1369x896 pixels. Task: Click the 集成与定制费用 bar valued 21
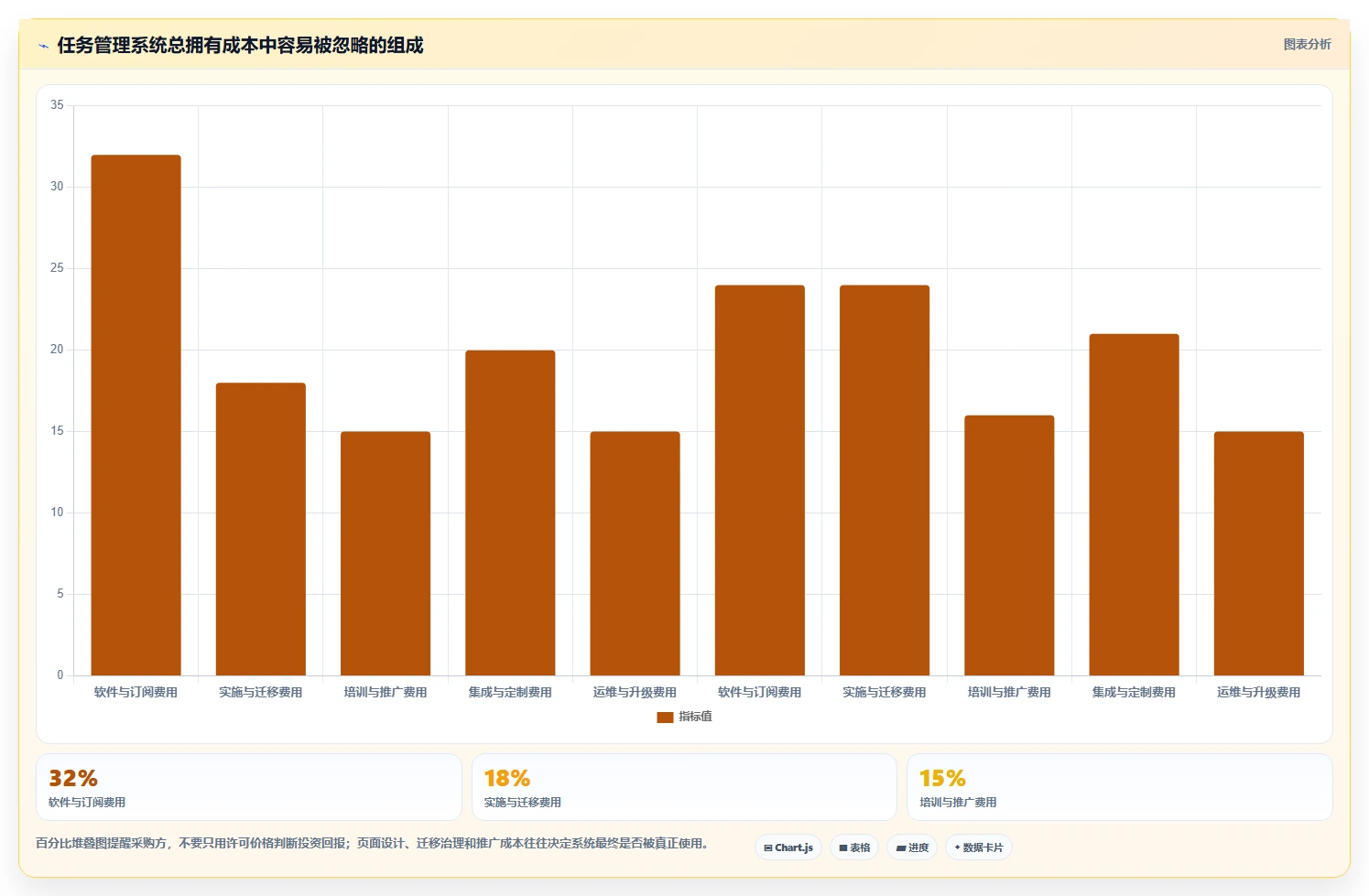click(1134, 505)
